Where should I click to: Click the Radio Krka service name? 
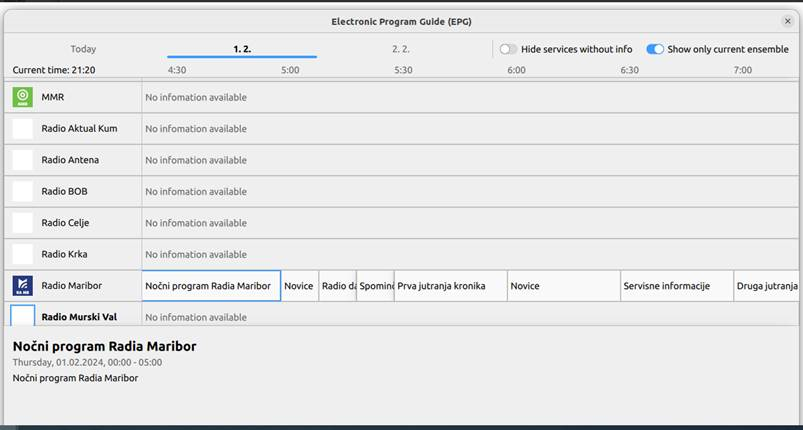click(x=64, y=254)
